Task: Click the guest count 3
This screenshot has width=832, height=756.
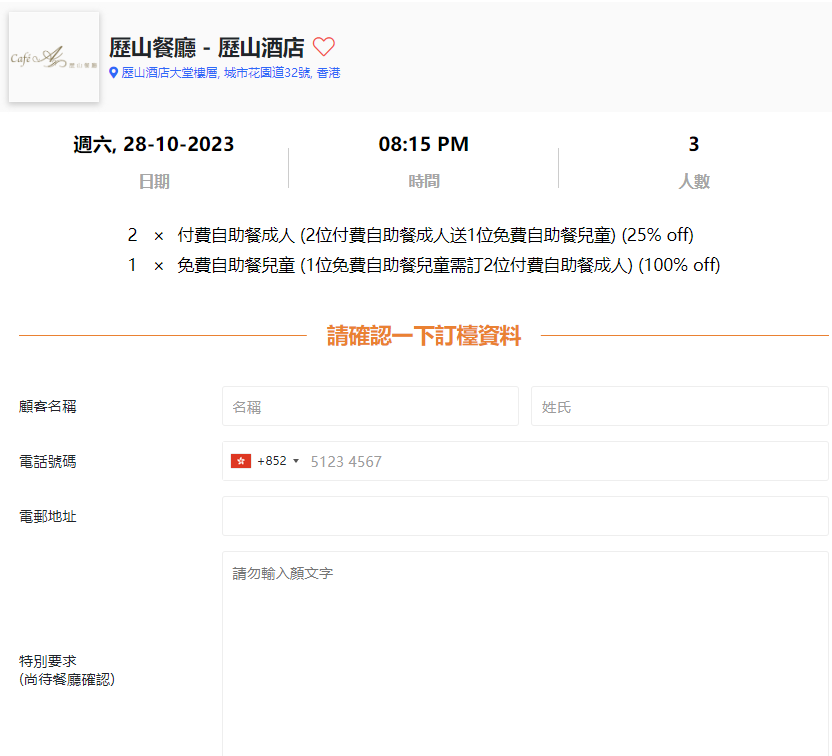Action: (x=694, y=144)
